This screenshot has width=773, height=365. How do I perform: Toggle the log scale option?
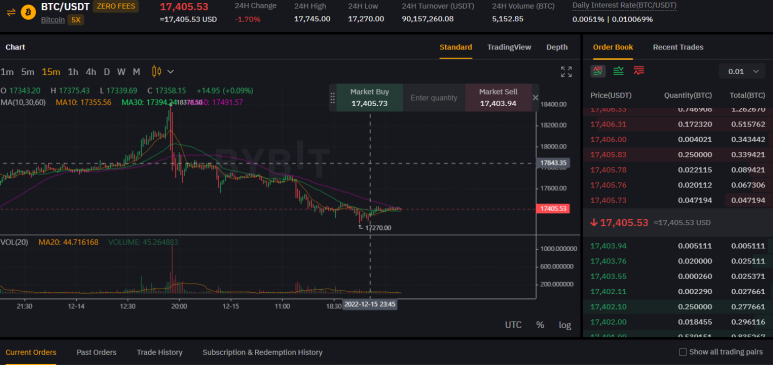coord(565,325)
